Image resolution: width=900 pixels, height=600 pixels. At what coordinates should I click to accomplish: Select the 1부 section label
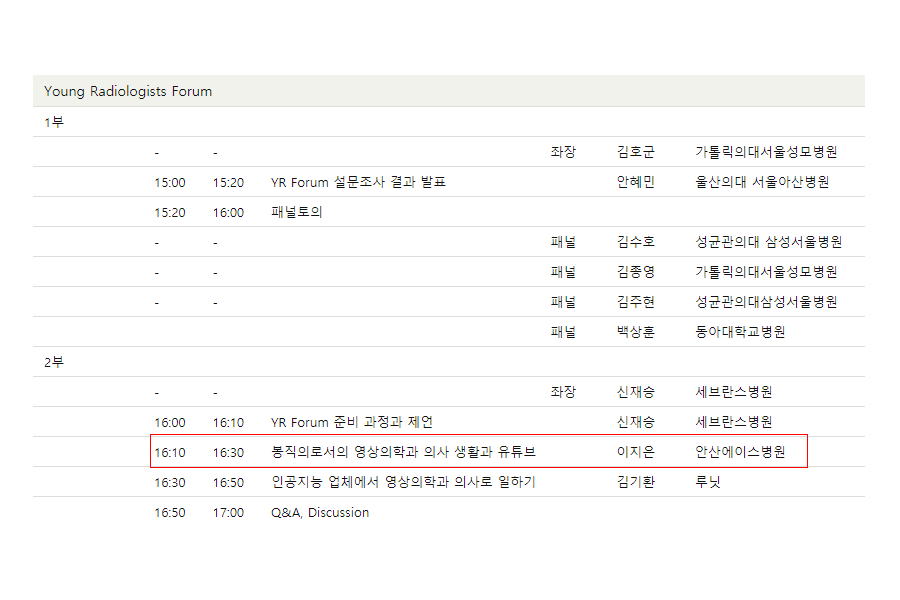tap(53, 122)
